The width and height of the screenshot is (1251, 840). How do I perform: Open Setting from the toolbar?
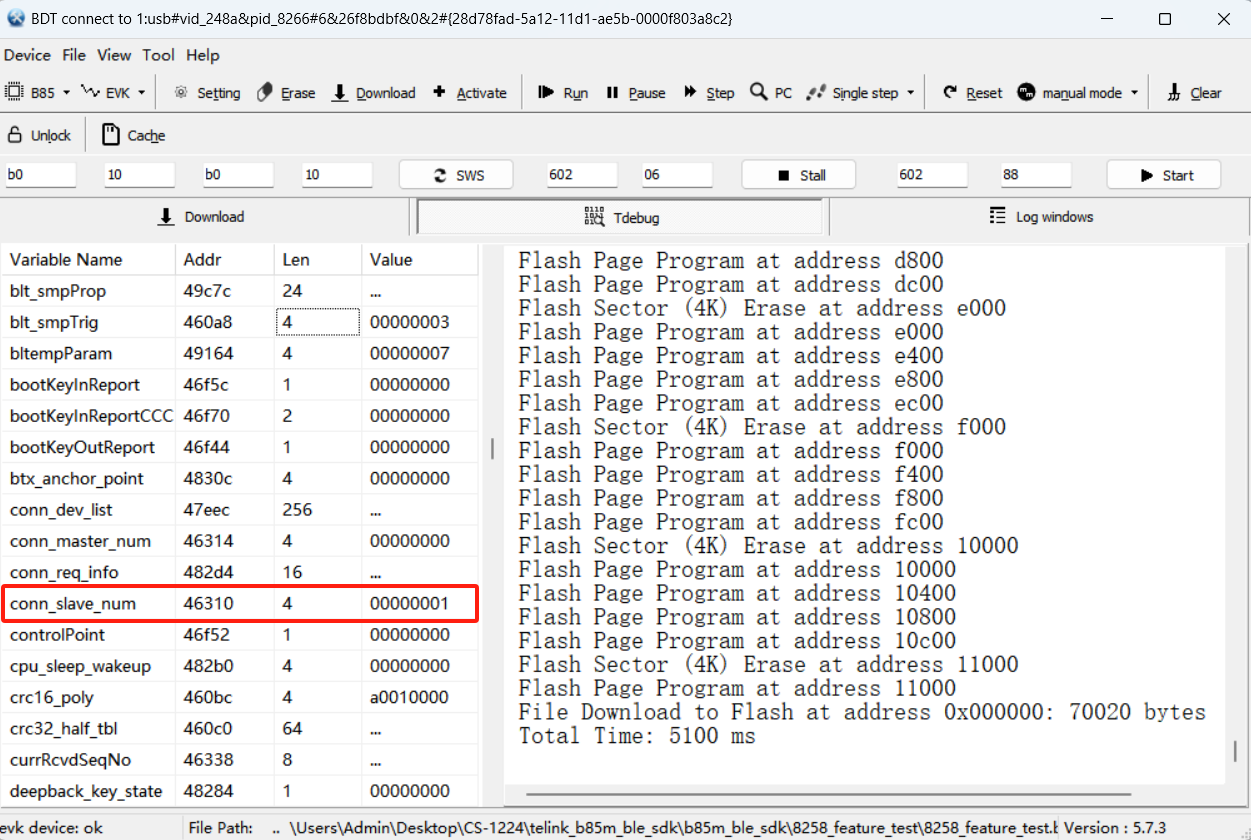[x=207, y=92]
